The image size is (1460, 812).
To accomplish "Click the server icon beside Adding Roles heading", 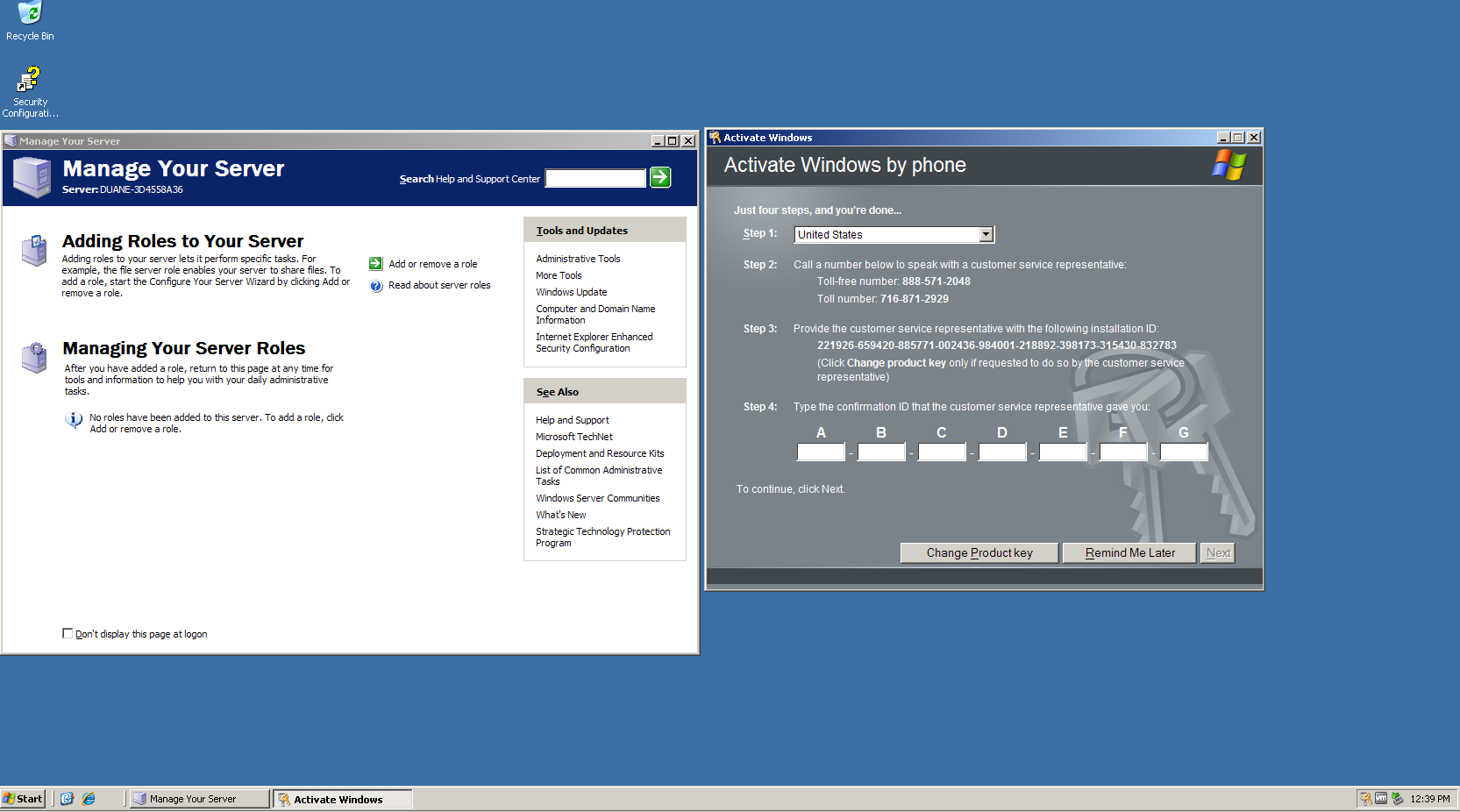I will tap(33, 250).
